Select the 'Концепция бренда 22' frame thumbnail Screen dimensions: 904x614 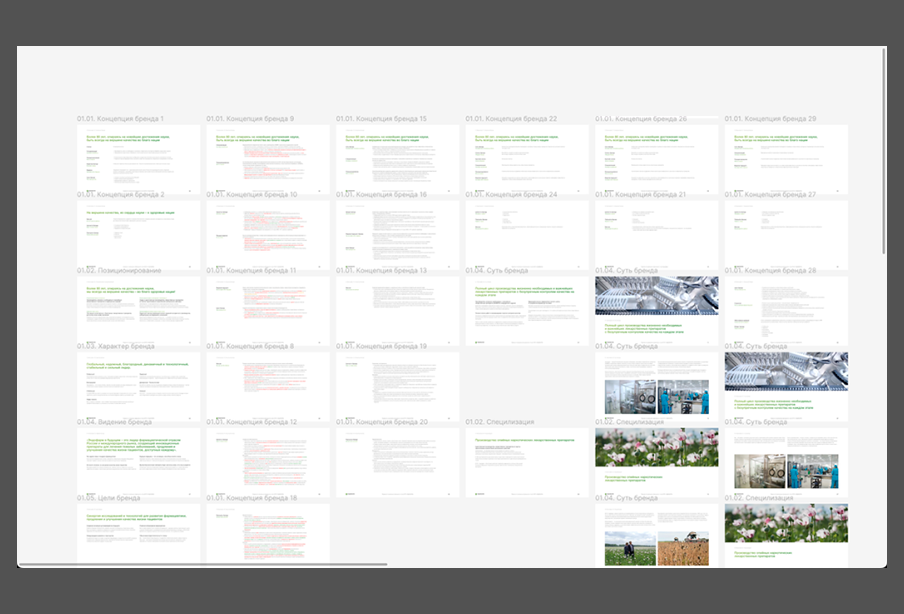click(527, 158)
